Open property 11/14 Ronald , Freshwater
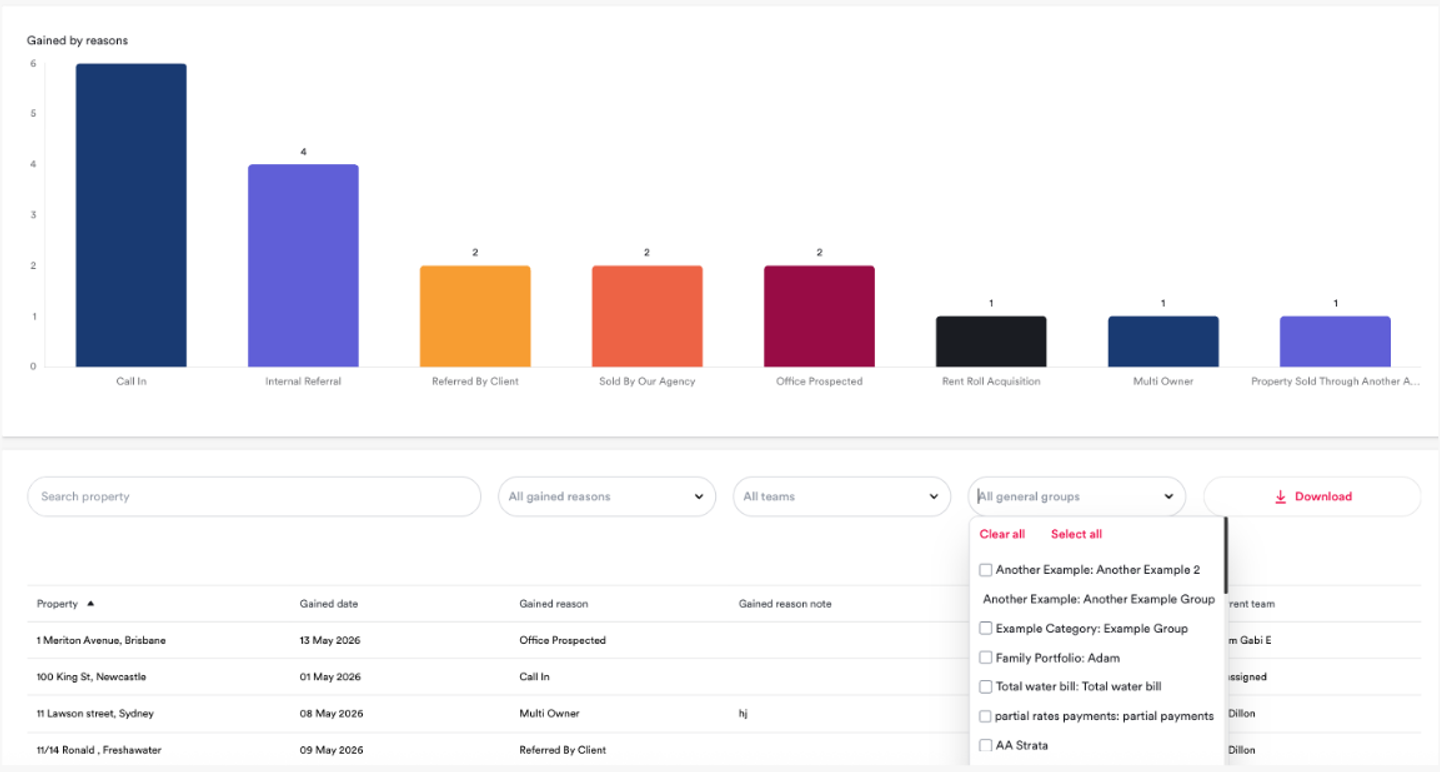The image size is (1440, 772). pos(99,750)
